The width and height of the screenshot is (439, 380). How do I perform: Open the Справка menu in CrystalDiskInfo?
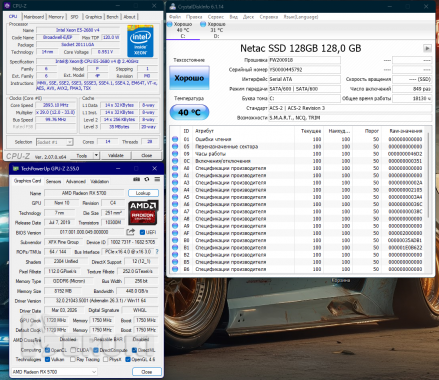click(x=269, y=17)
